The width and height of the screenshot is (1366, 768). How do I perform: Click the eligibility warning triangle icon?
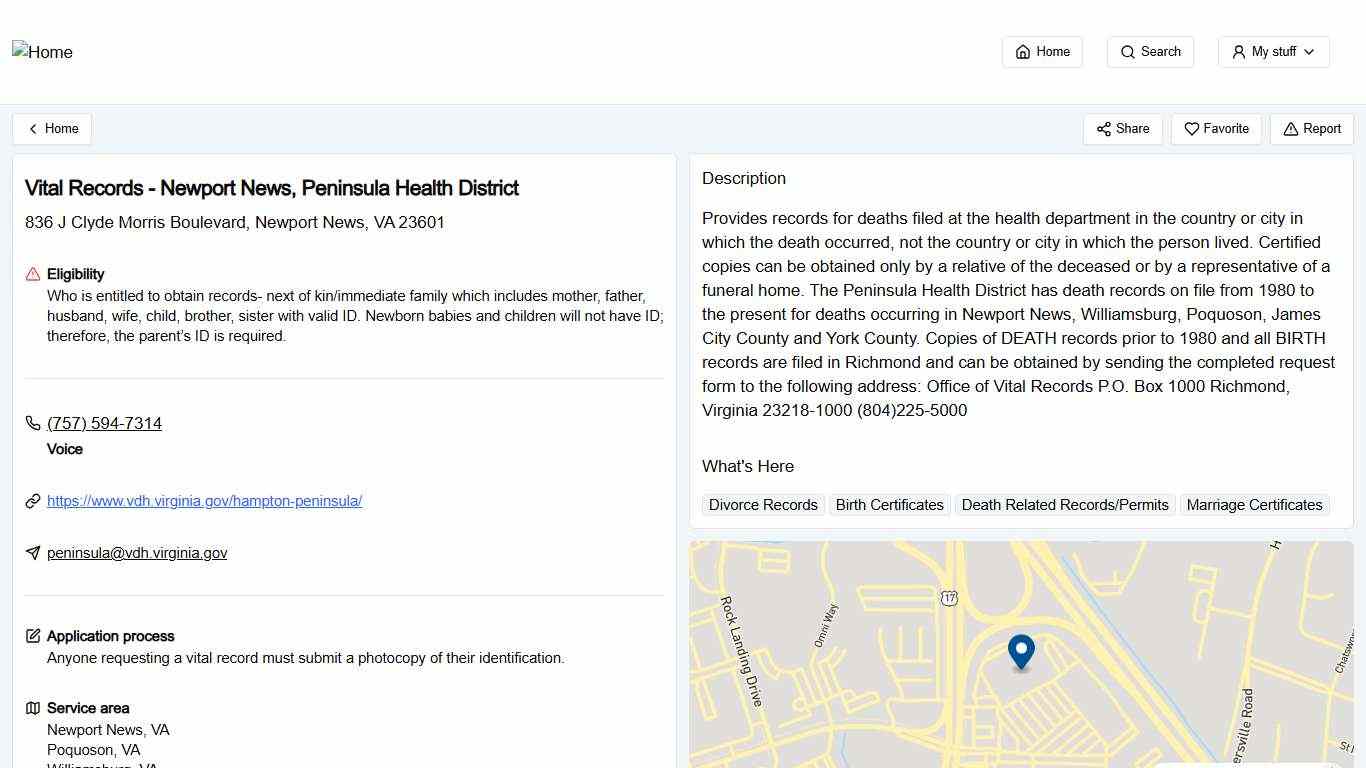point(33,274)
